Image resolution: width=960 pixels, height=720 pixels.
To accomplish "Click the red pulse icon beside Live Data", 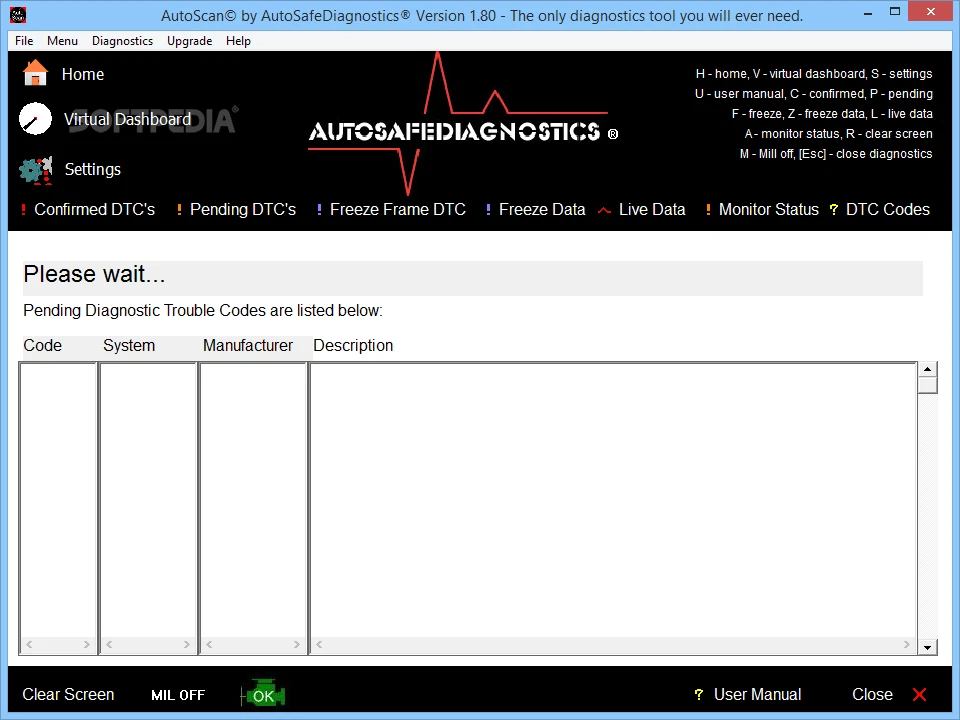I will 604,211.
